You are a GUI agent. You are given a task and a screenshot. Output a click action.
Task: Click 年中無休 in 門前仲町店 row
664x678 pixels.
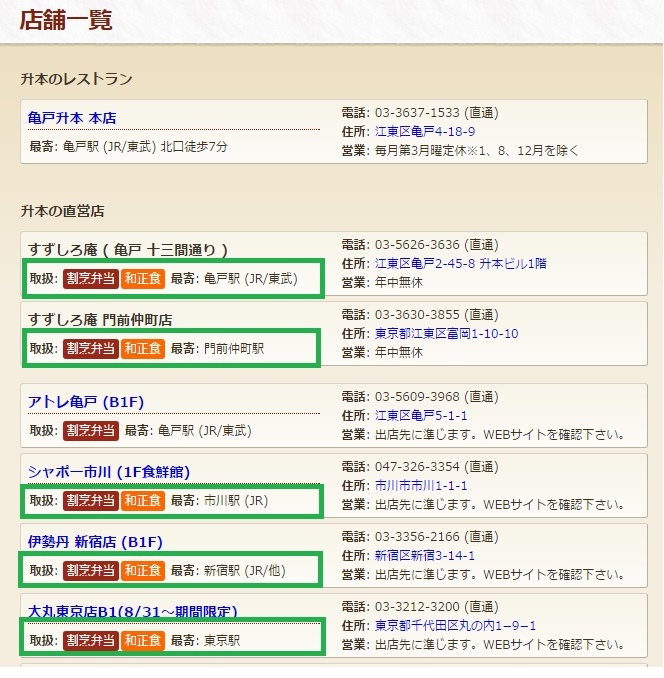coord(399,352)
